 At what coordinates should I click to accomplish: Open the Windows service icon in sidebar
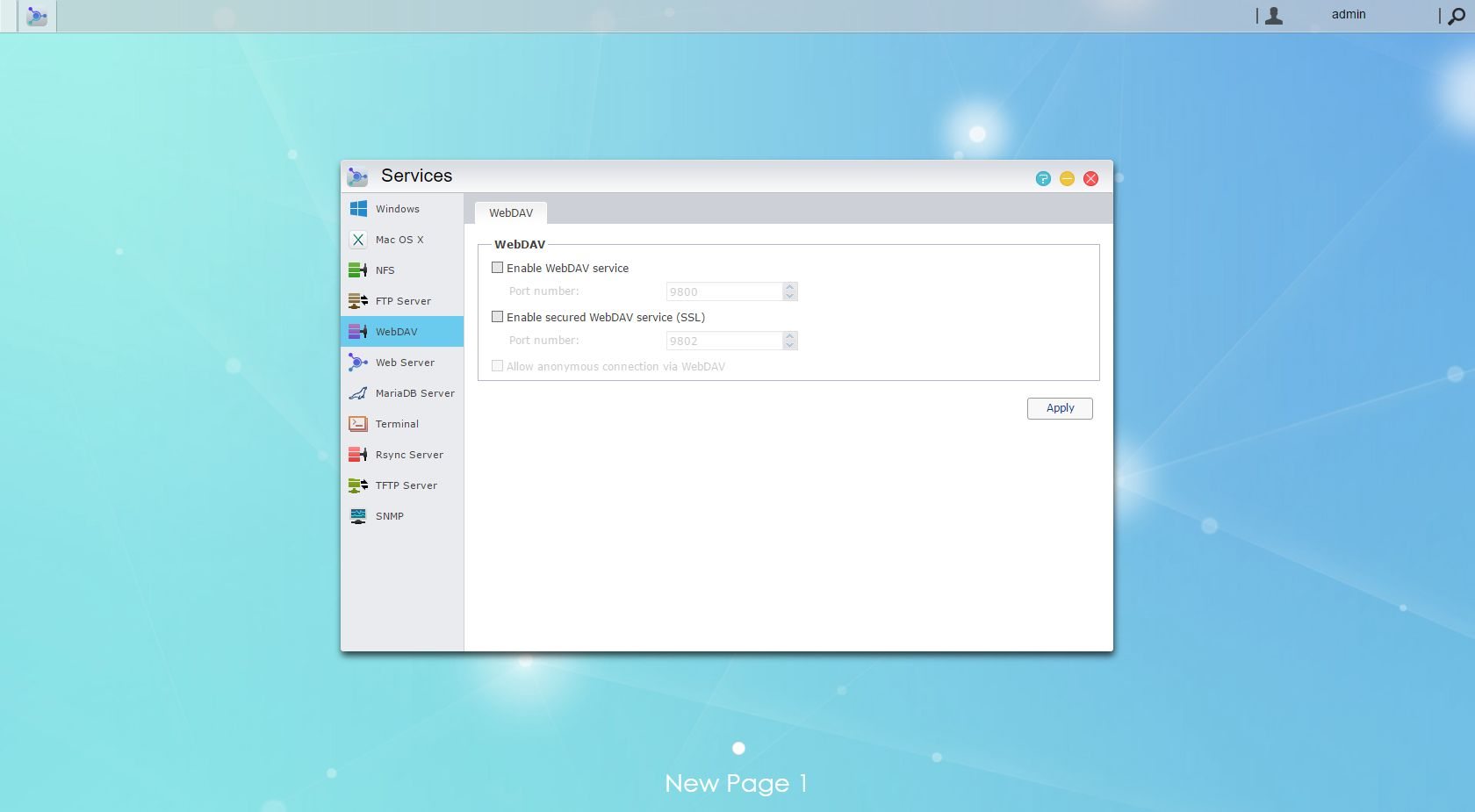pos(358,209)
